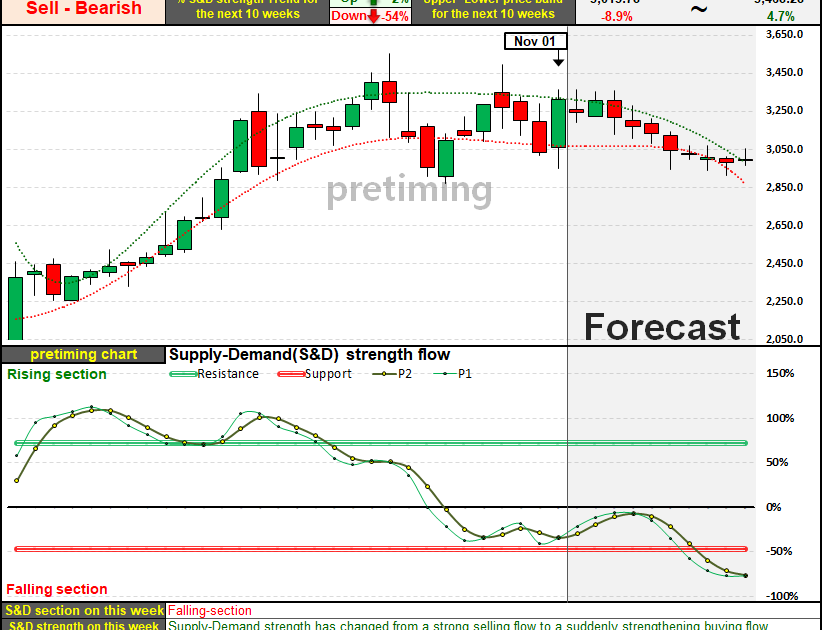Click the '3,250.0' price axis label
Viewport: 822px width, 630px height.
784,111
